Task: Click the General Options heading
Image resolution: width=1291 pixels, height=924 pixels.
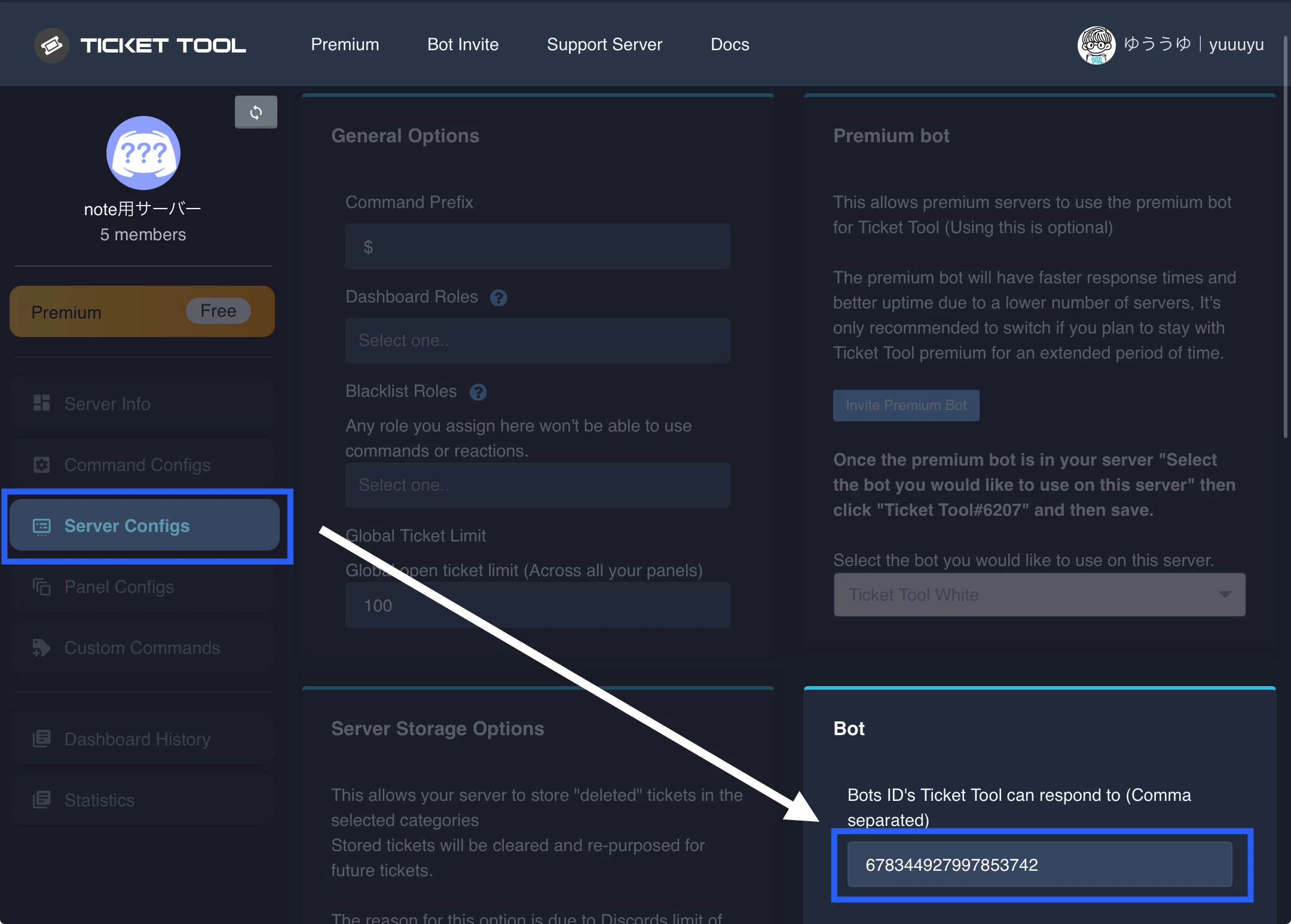Action: click(x=405, y=136)
